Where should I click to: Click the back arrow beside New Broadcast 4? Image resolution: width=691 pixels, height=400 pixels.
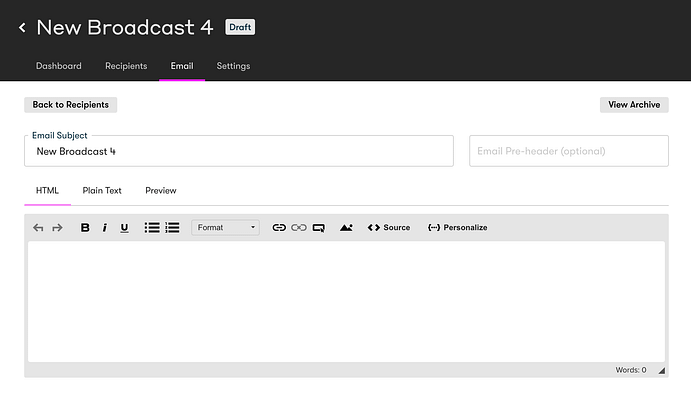[x=22, y=28]
